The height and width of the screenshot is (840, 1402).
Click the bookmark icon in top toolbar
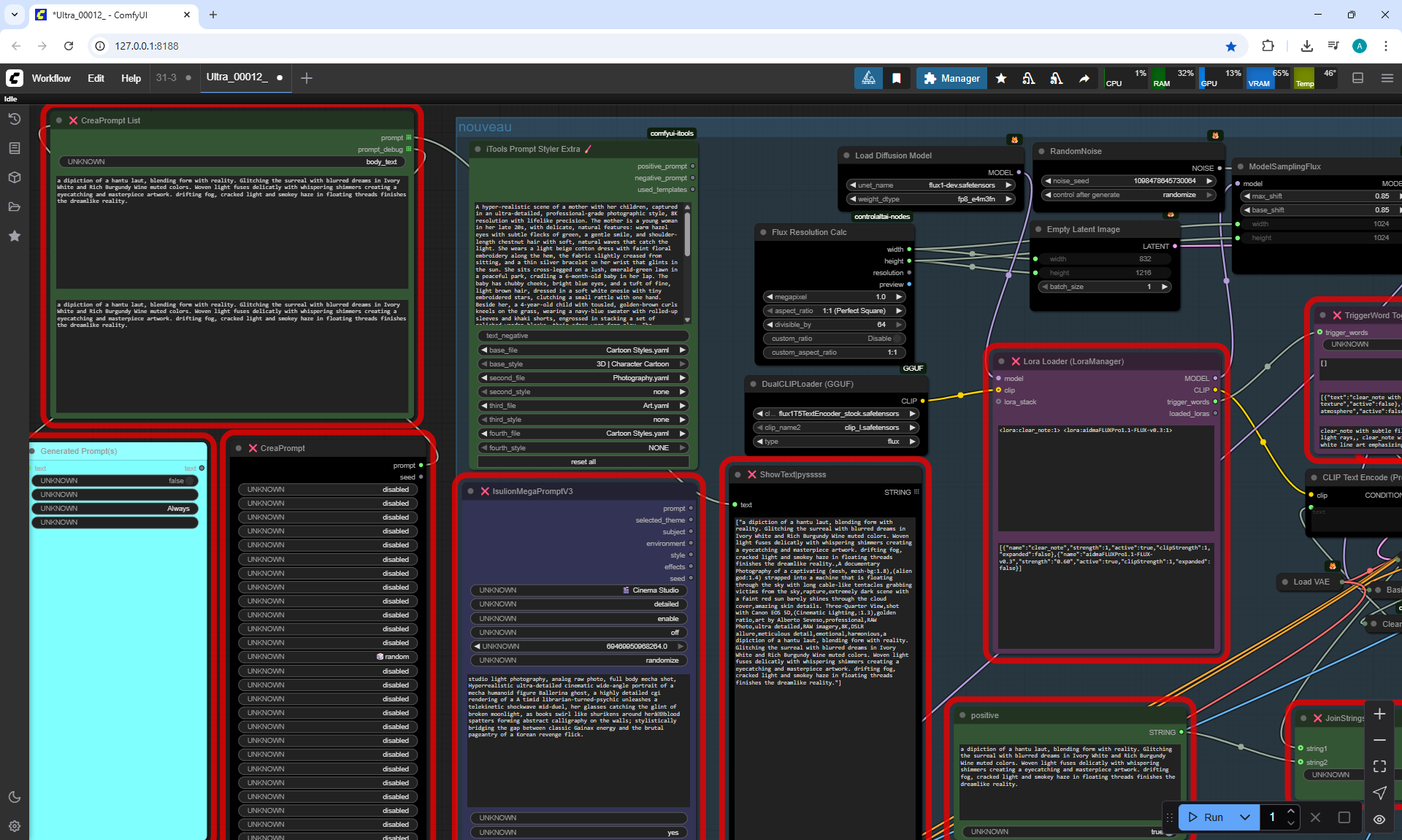click(x=896, y=78)
